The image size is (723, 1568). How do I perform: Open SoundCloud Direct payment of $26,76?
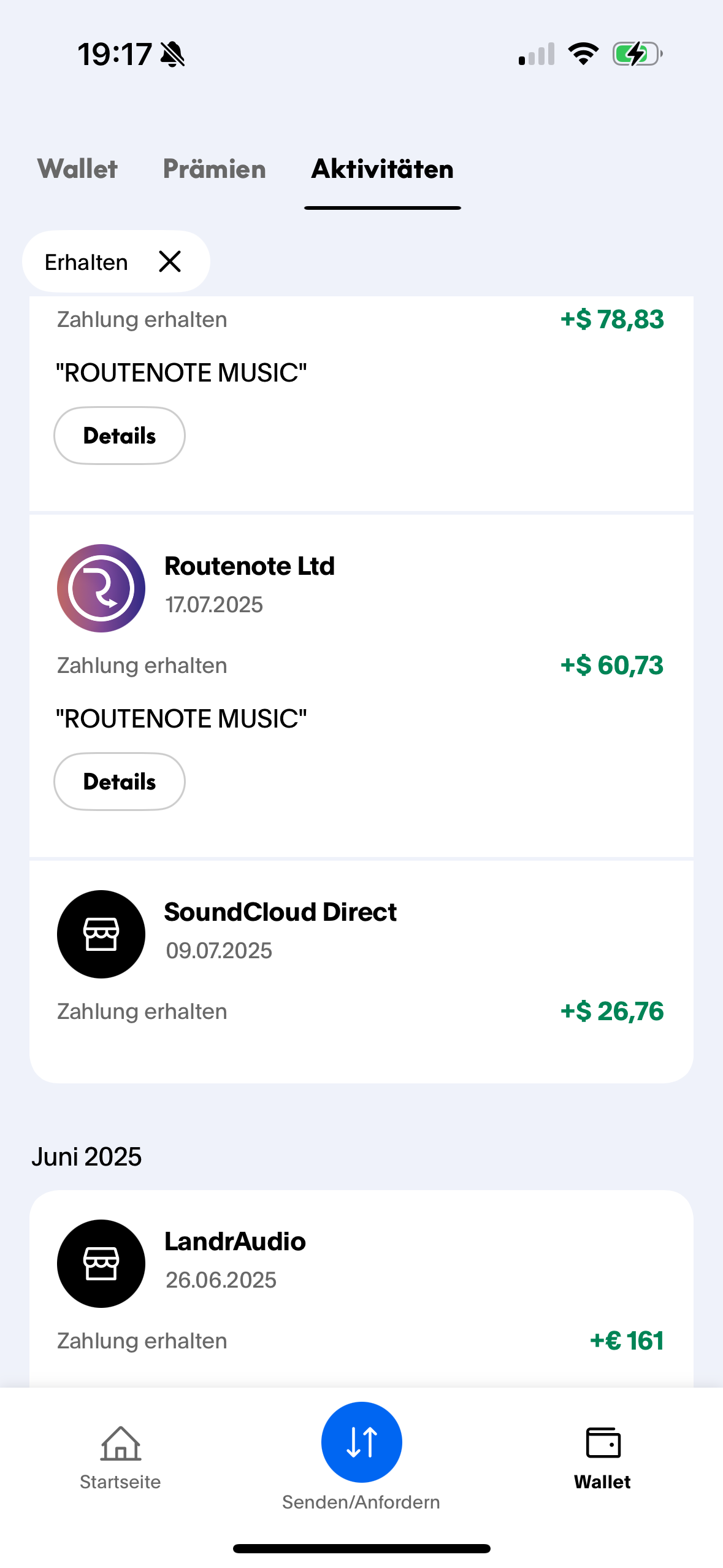[x=361, y=971]
